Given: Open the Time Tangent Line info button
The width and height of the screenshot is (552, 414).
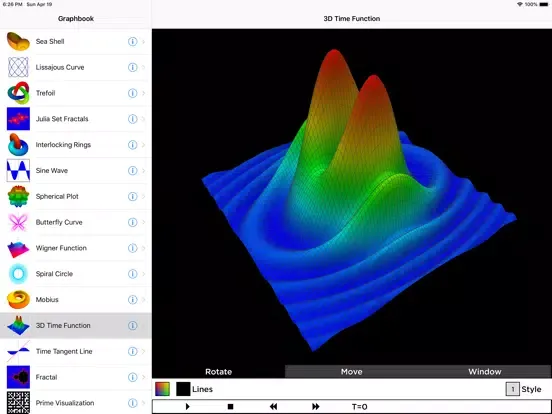Looking at the screenshot, I should pos(132,351).
